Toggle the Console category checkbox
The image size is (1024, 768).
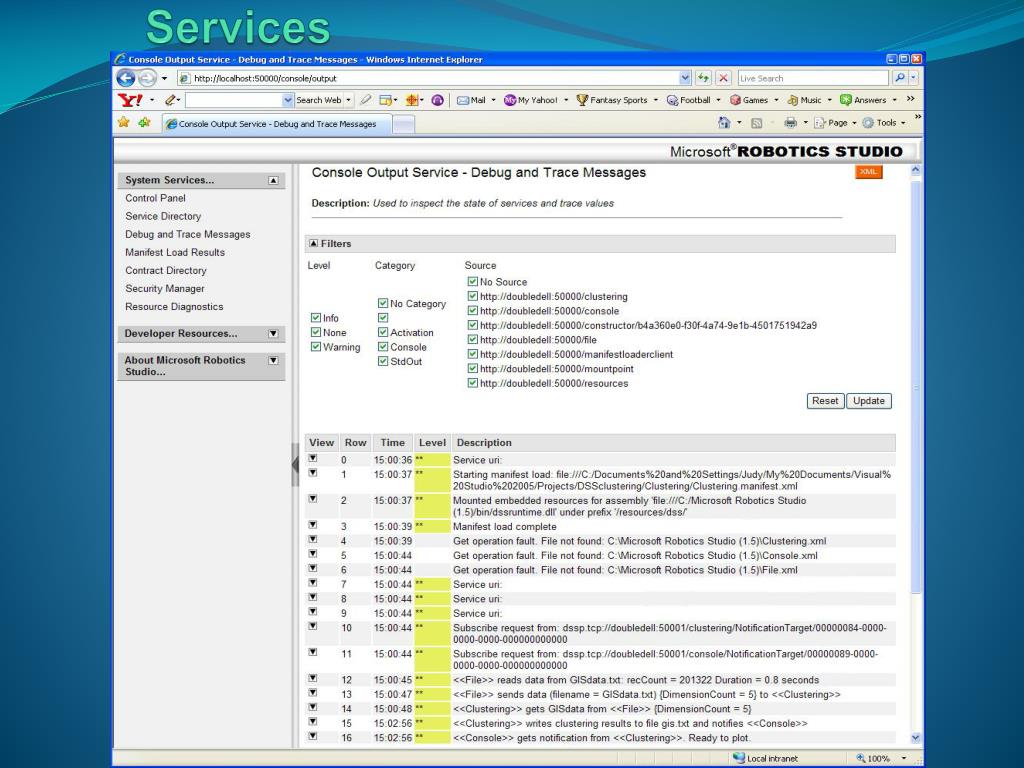(x=383, y=347)
